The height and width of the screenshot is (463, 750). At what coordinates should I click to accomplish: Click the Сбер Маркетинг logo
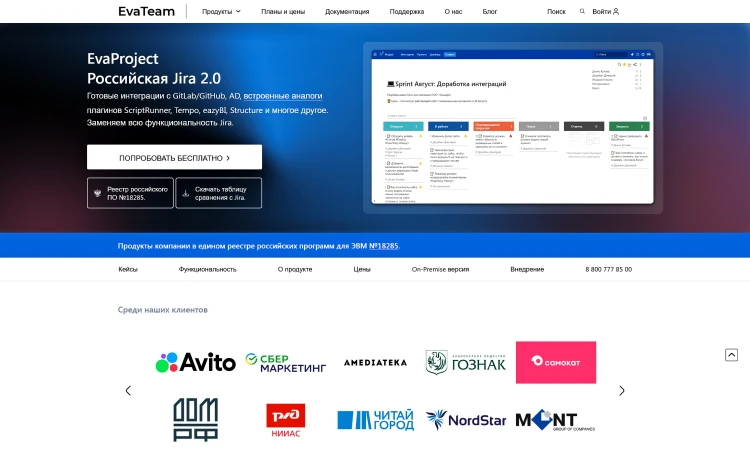[286, 363]
